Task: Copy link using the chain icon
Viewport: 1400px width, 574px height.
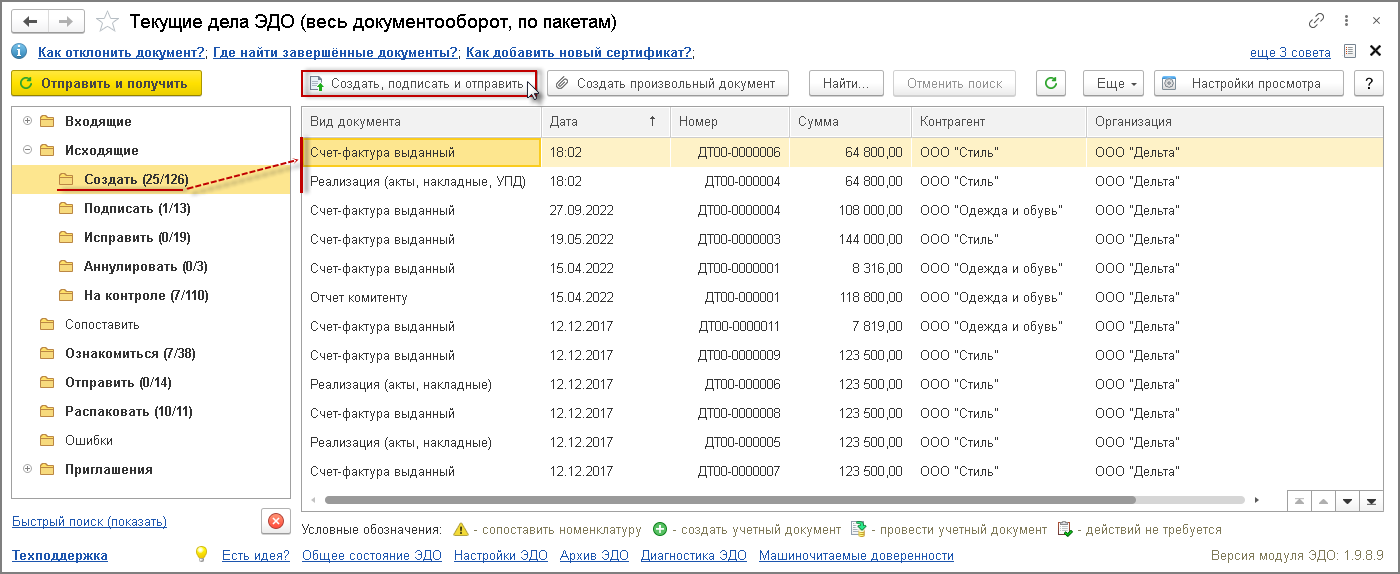Action: pos(1316,21)
